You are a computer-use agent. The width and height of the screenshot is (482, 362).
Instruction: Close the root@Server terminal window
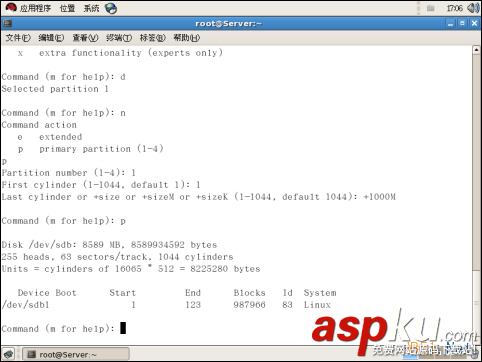pyautogui.click(x=474, y=24)
